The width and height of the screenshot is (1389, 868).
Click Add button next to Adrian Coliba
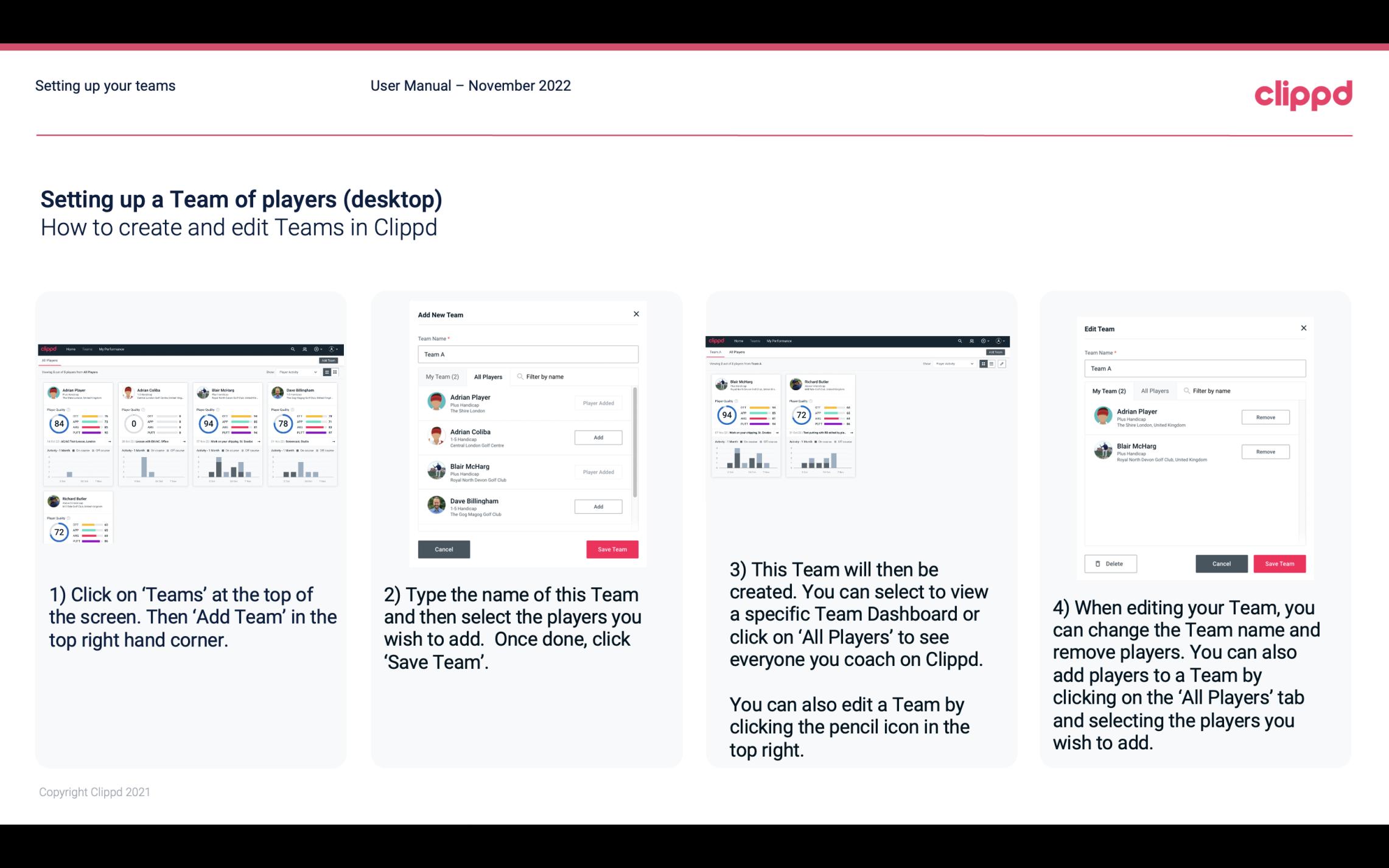pos(597,437)
